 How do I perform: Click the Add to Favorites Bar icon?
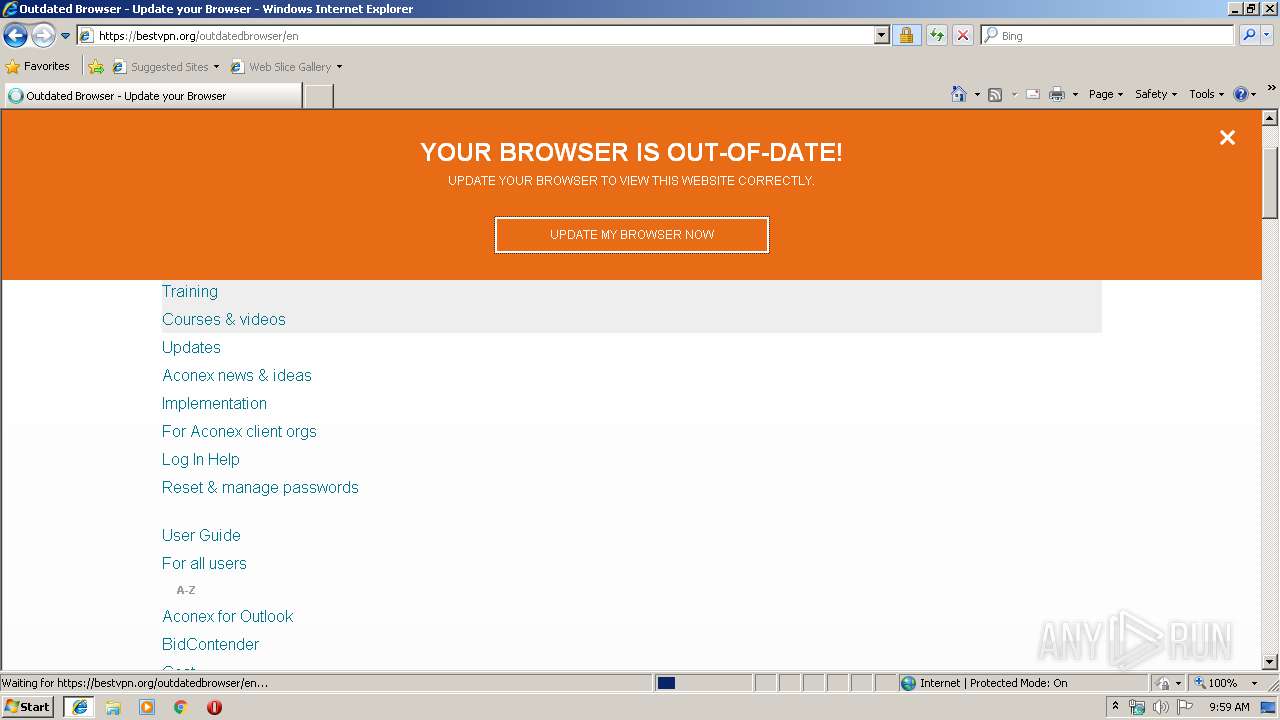tap(96, 67)
